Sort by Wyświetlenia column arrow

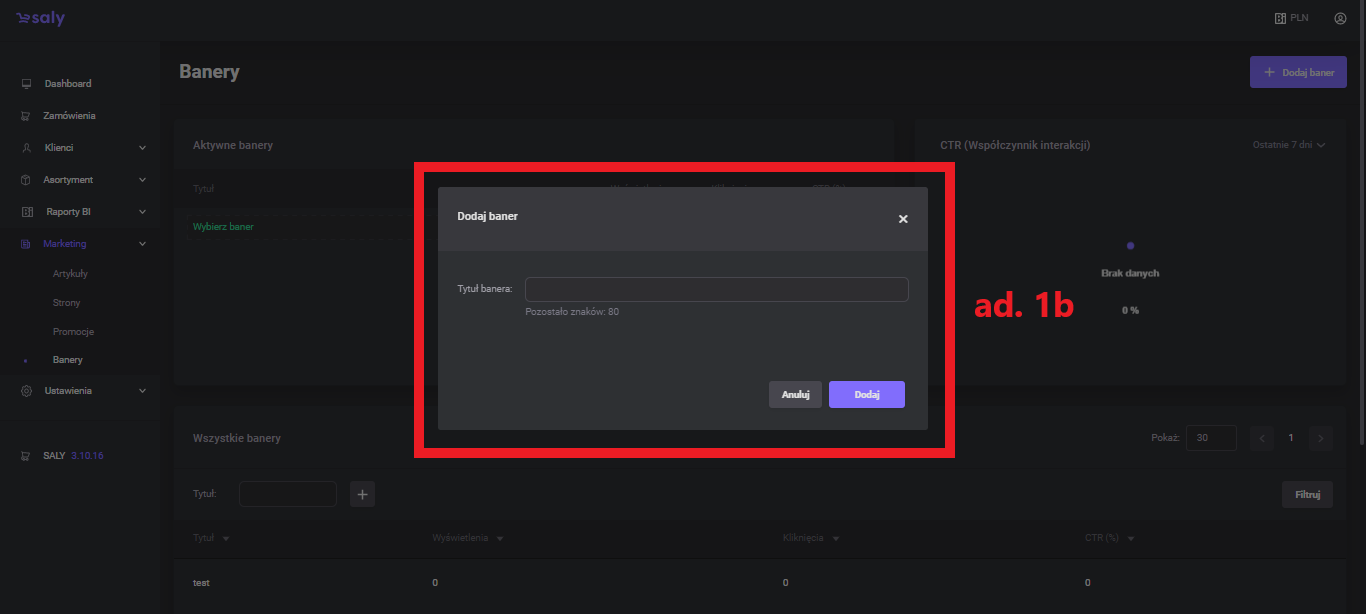499,539
